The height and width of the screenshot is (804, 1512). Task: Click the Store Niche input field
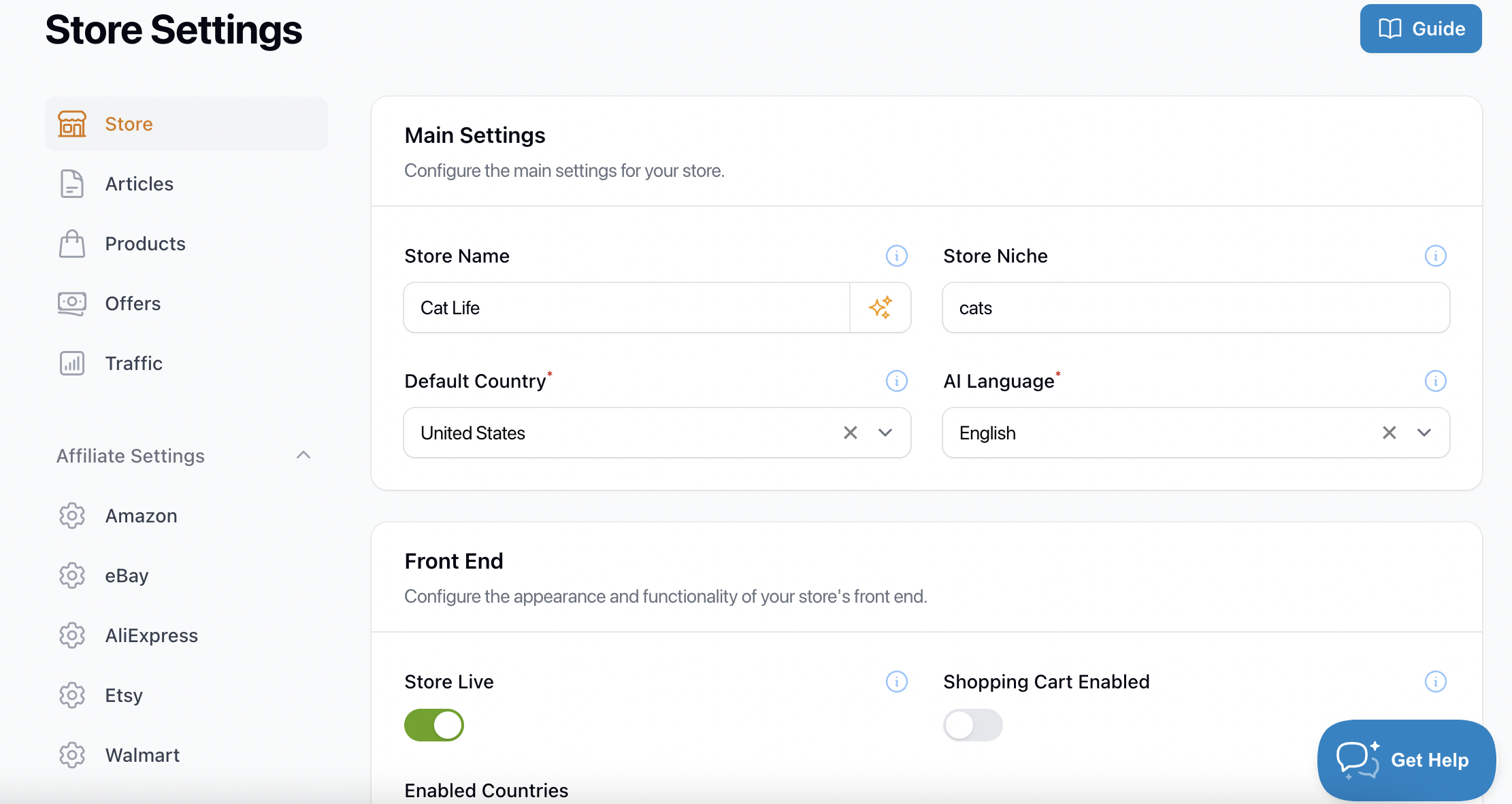[x=1195, y=307]
